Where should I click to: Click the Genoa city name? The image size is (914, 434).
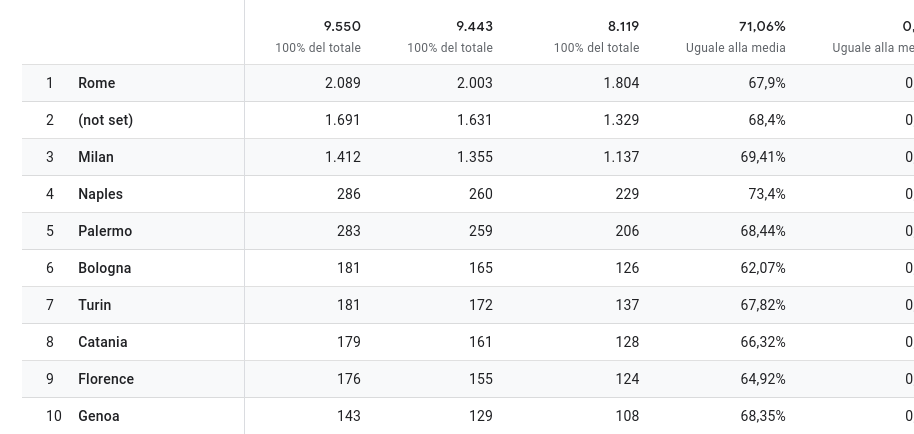[x=99, y=416]
